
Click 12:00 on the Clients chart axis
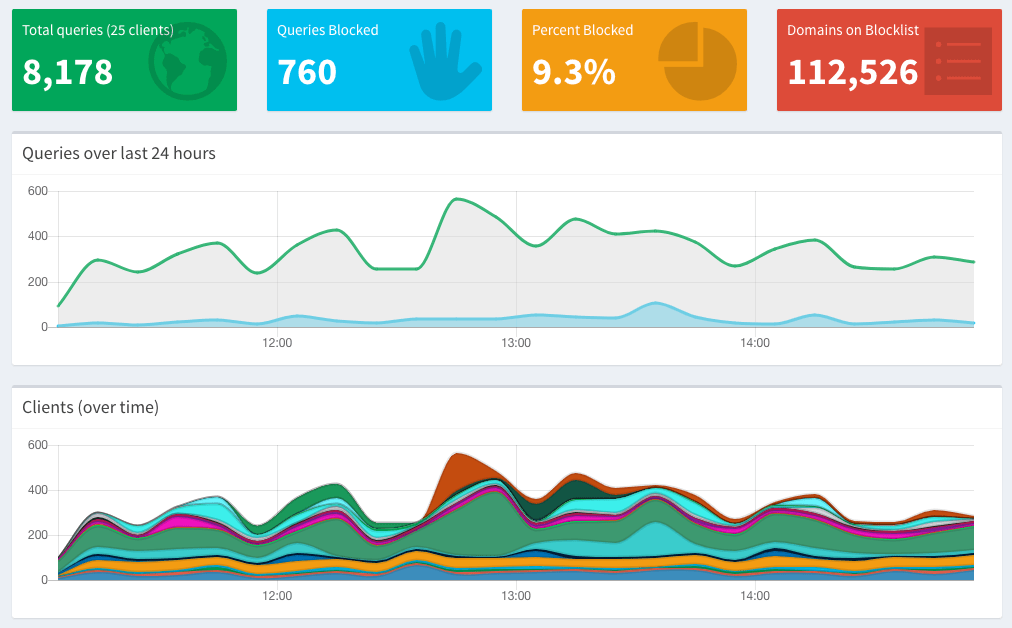coord(277,596)
